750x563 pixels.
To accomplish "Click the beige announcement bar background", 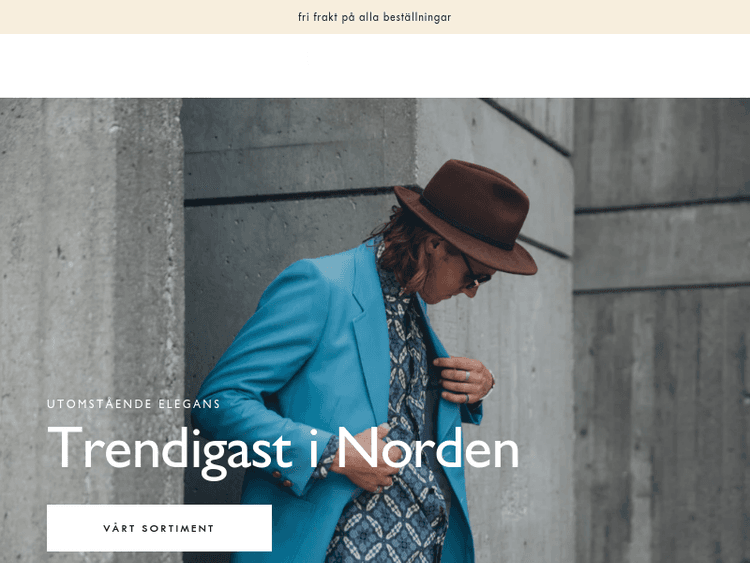I will point(143,17).
